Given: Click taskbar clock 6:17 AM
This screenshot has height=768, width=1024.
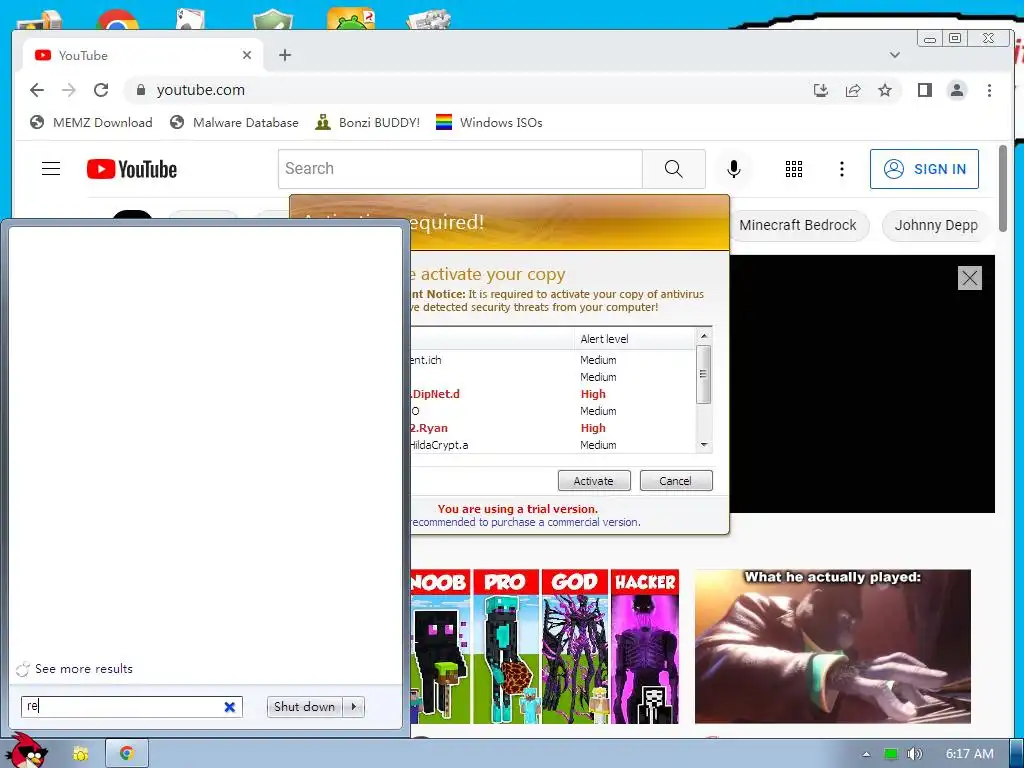Looking at the screenshot, I should (969, 754).
